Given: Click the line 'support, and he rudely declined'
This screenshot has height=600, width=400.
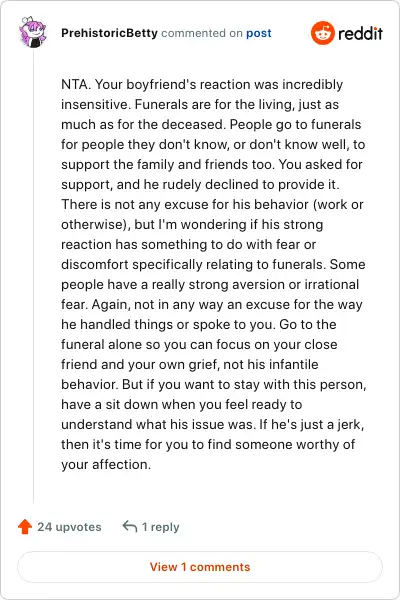Looking at the screenshot, I should click(x=200, y=184).
